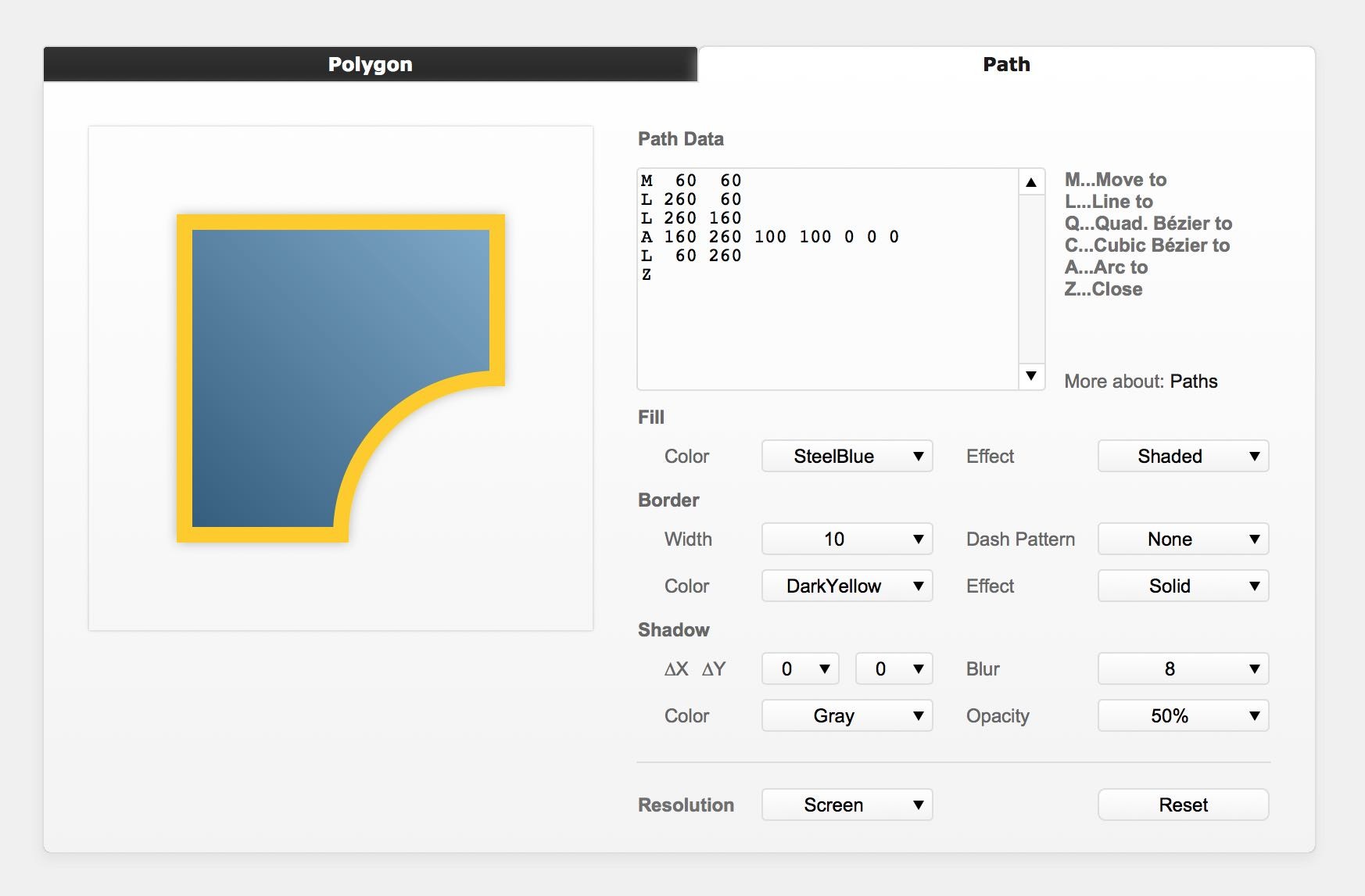The width and height of the screenshot is (1365, 896).
Task: Open the Resolution Screen dropdown
Action: 847,805
